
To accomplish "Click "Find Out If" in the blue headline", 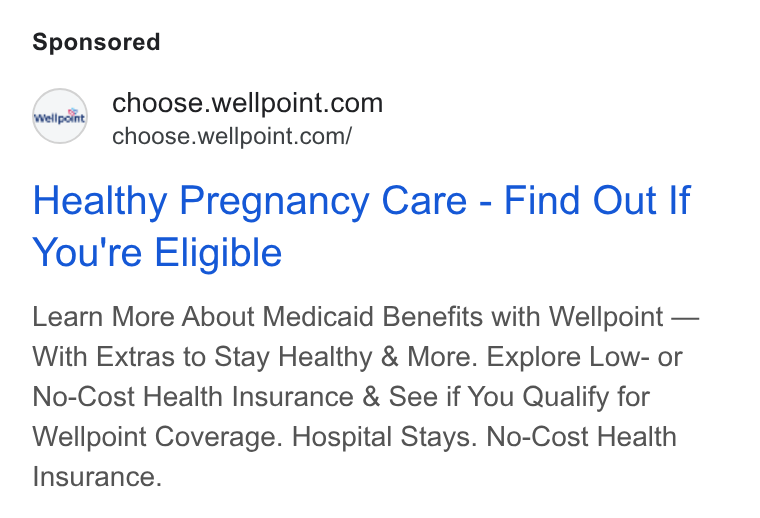I will pos(597,200).
